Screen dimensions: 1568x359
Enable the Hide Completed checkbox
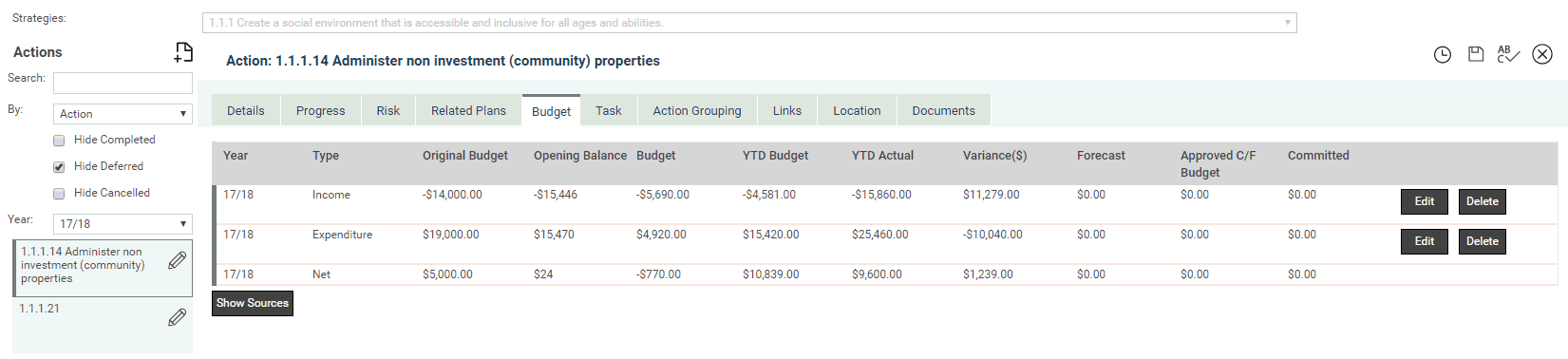(x=59, y=141)
